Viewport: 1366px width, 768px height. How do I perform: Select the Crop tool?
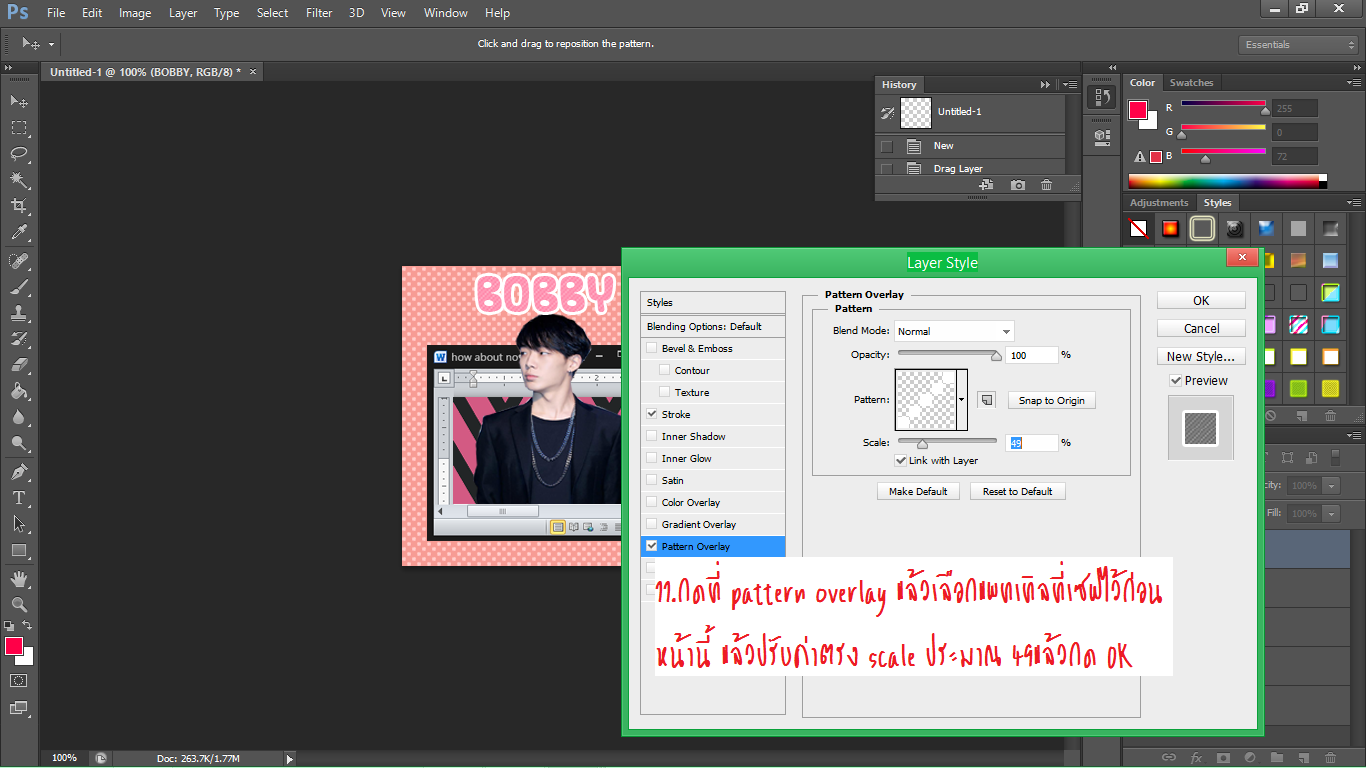(19, 206)
